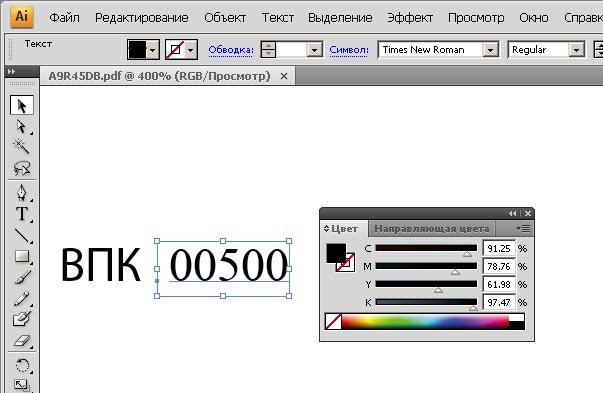Open the stroke weight dropdown

tap(315, 50)
